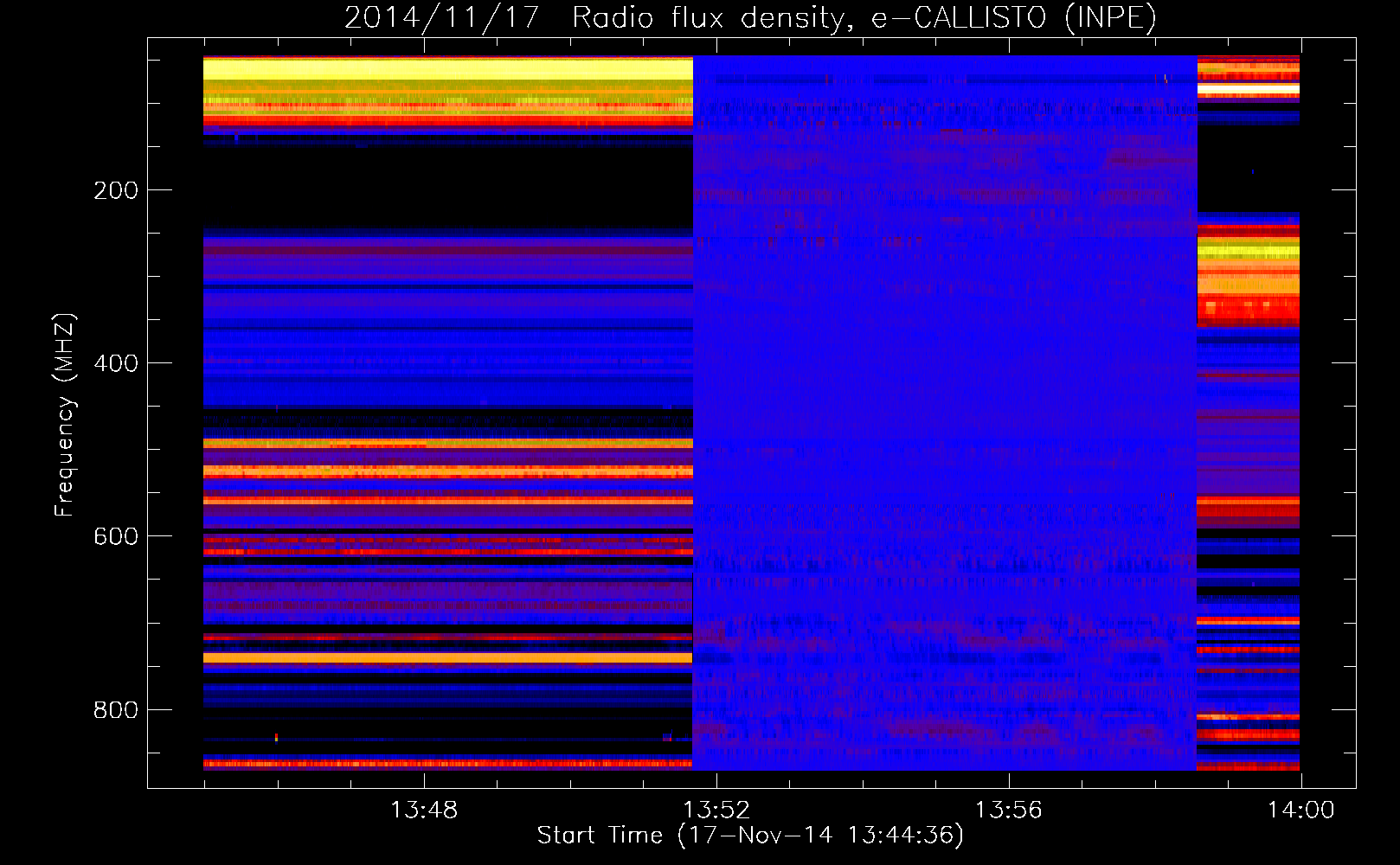The height and width of the screenshot is (865, 1400).
Task: Click the 800 frequency tick label
Action: click(x=116, y=710)
